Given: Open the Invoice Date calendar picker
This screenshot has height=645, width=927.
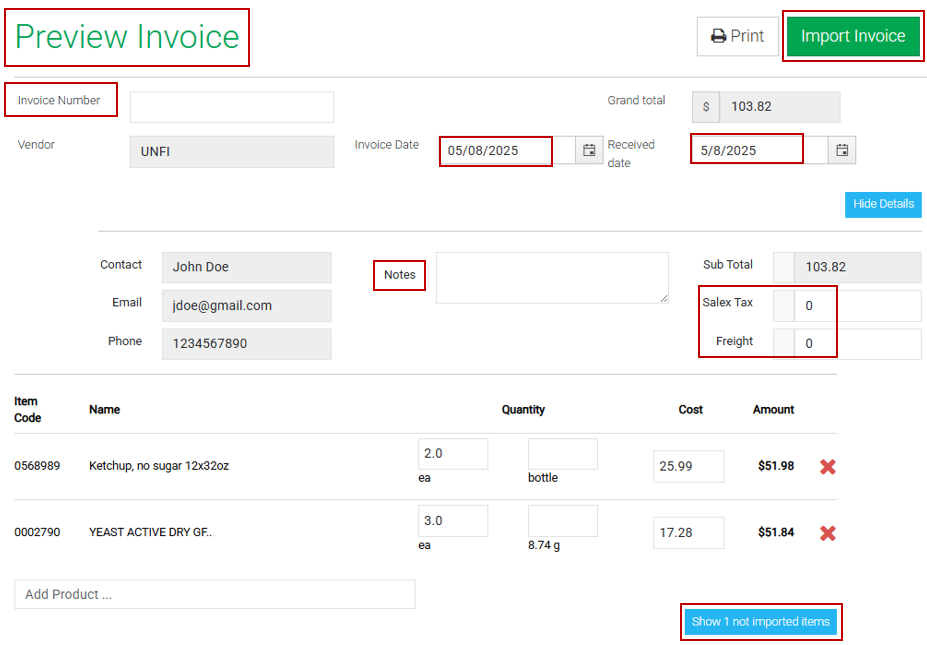Looking at the screenshot, I should (x=589, y=150).
